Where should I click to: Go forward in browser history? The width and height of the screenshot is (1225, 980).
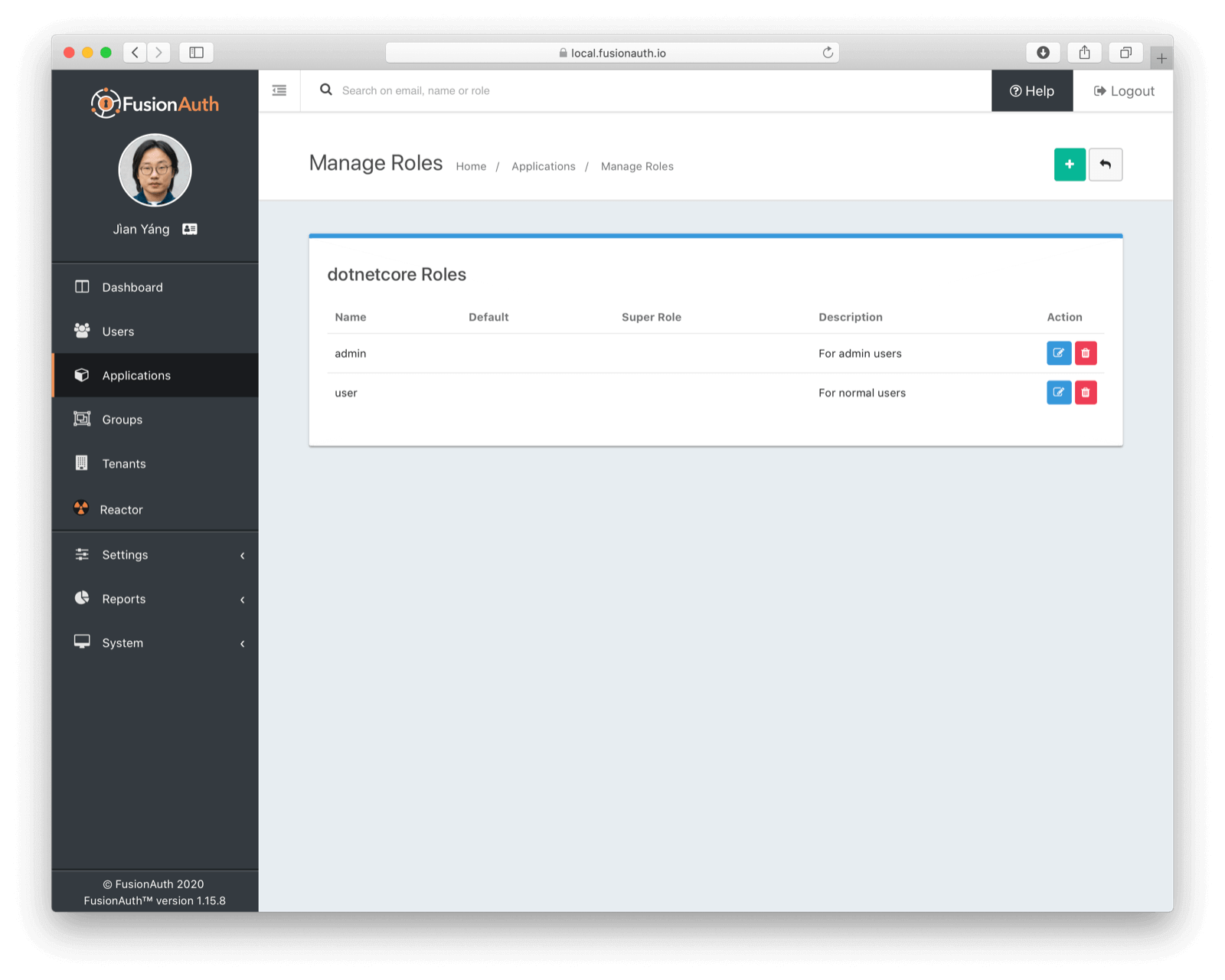(x=158, y=52)
